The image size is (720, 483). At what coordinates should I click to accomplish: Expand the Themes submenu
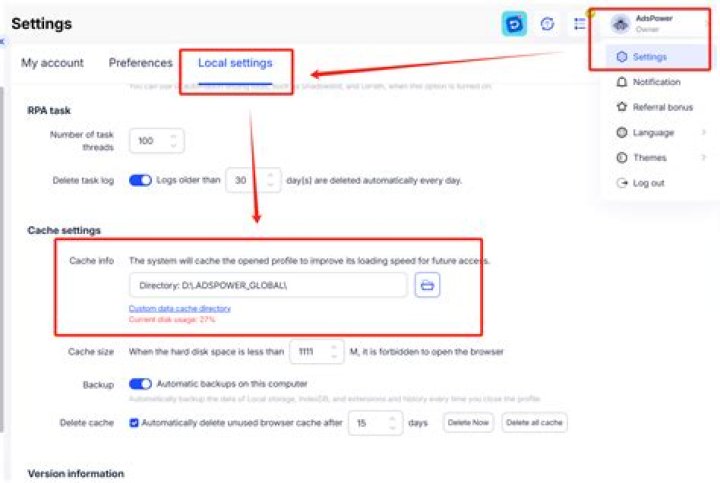[661, 158]
